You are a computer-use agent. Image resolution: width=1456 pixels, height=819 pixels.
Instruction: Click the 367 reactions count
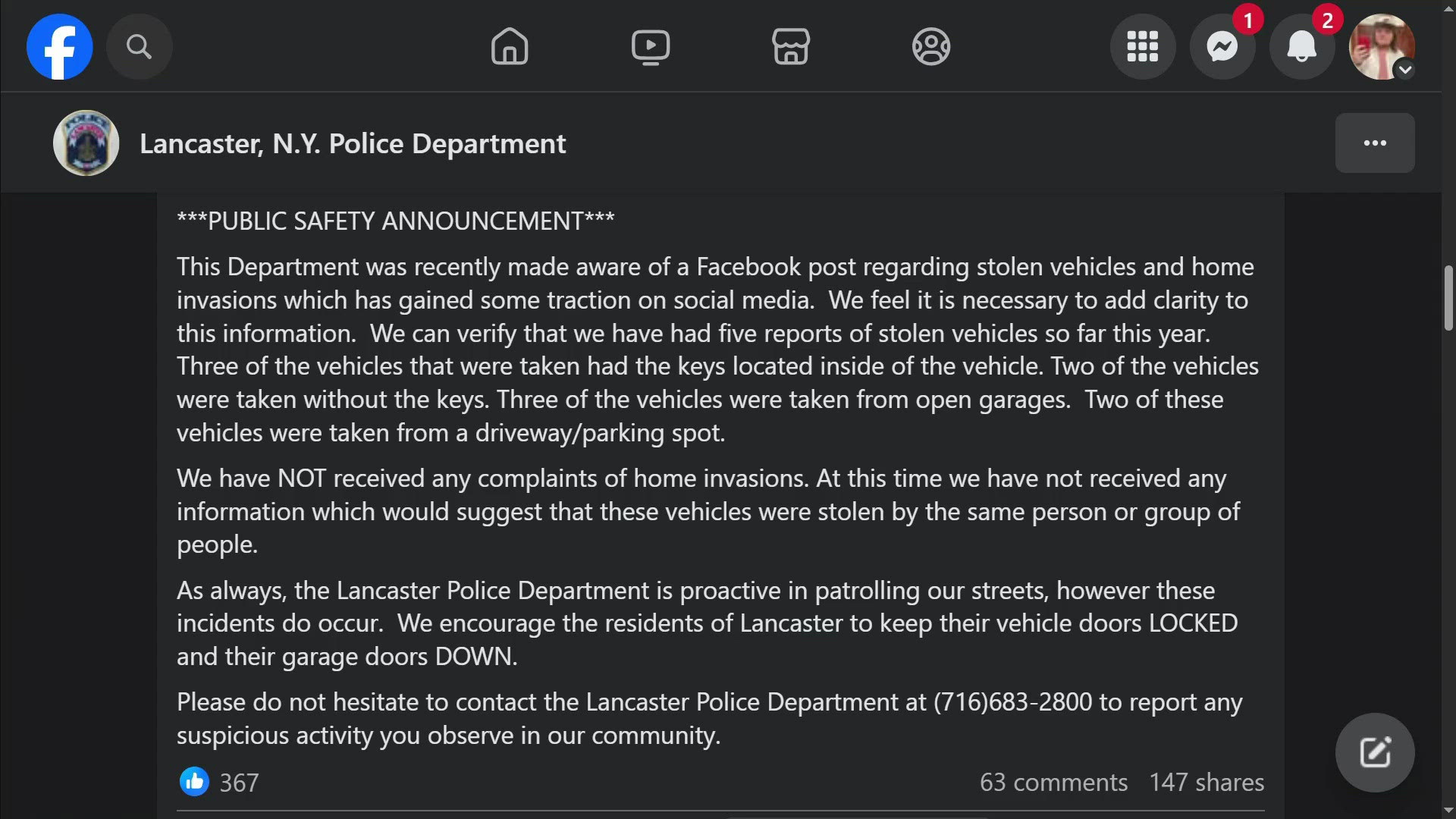coord(238,782)
